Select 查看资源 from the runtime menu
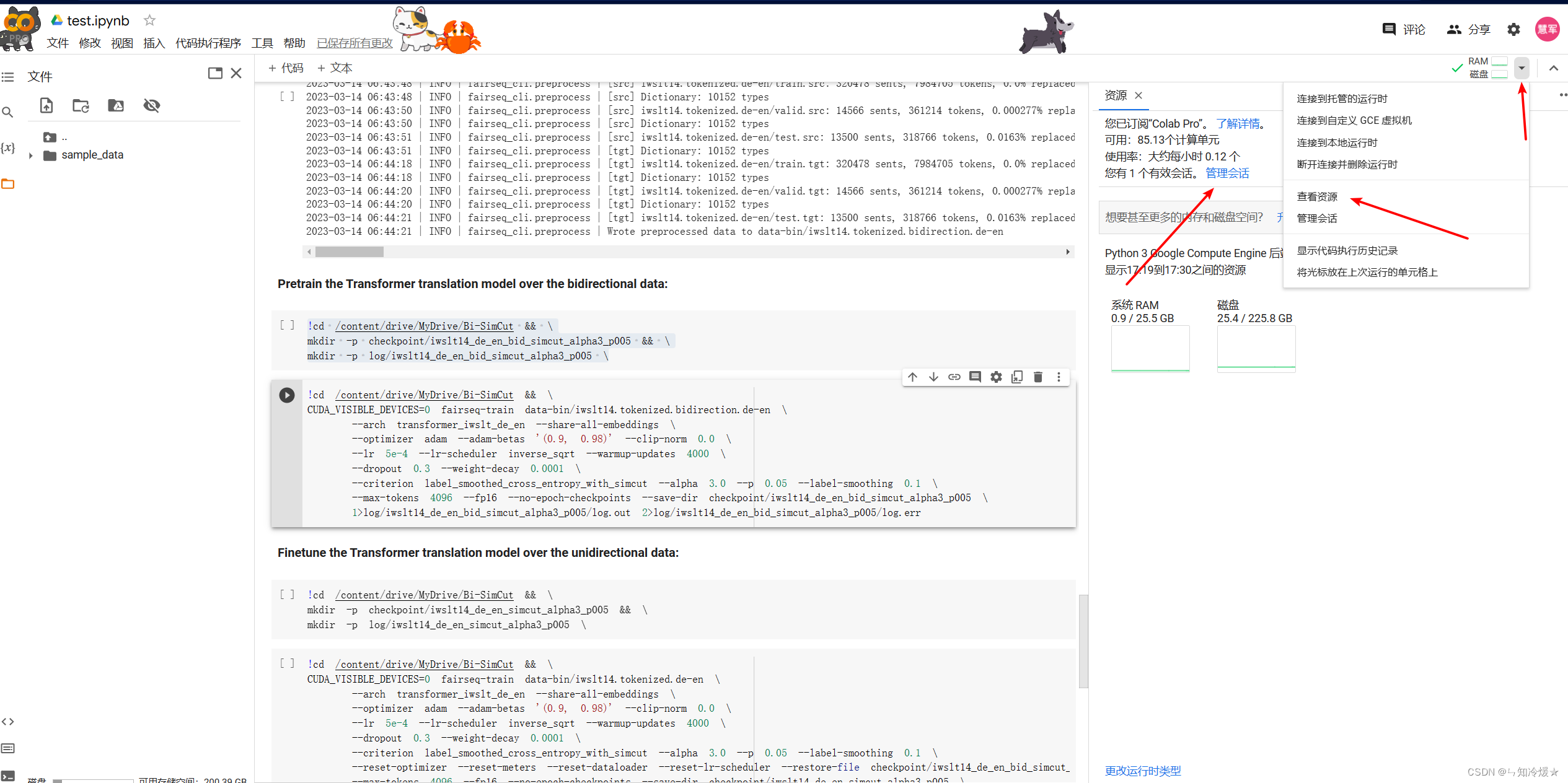The width and height of the screenshot is (1568, 783). pyautogui.click(x=1317, y=197)
